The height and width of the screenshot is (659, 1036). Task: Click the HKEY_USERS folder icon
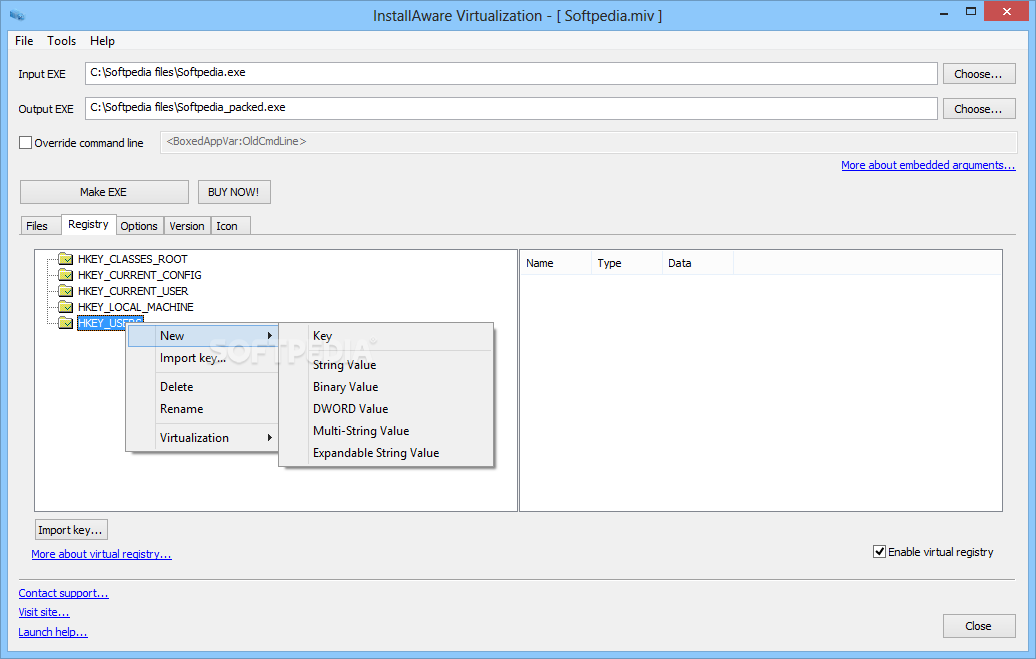coord(65,323)
